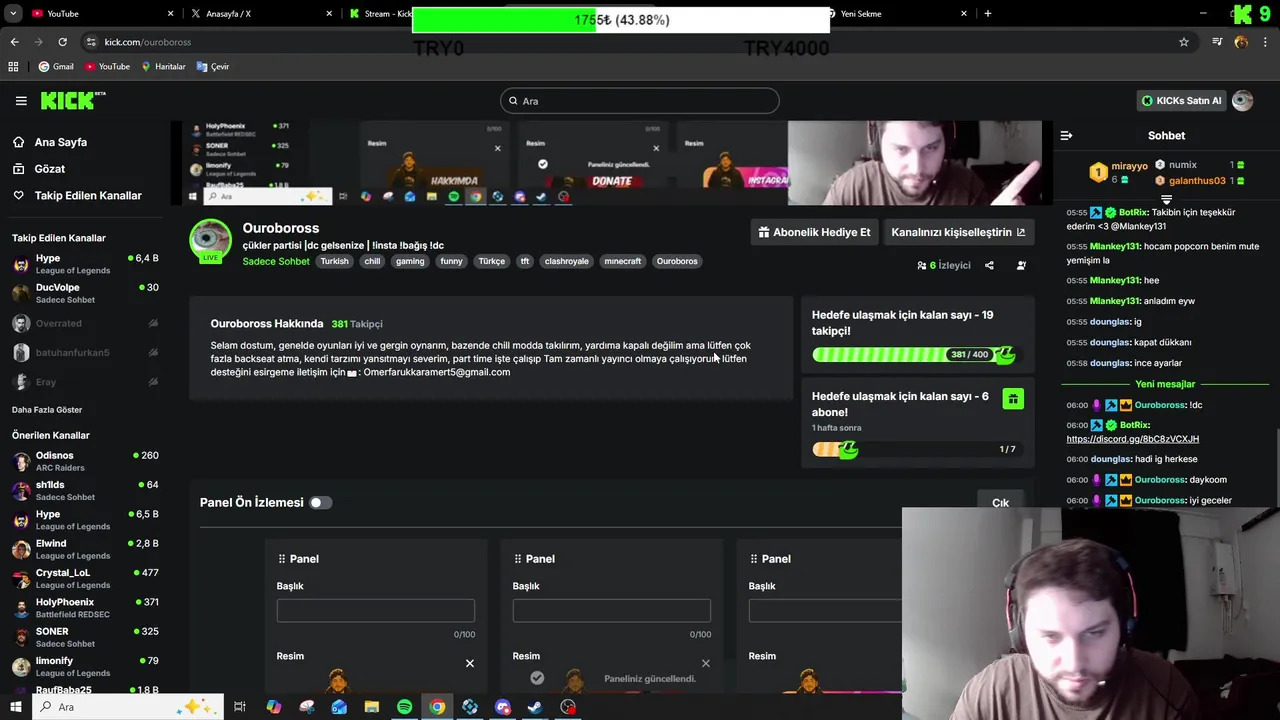Open Gmail bookmark
1280x720 pixels.
pyautogui.click(x=56, y=66)
